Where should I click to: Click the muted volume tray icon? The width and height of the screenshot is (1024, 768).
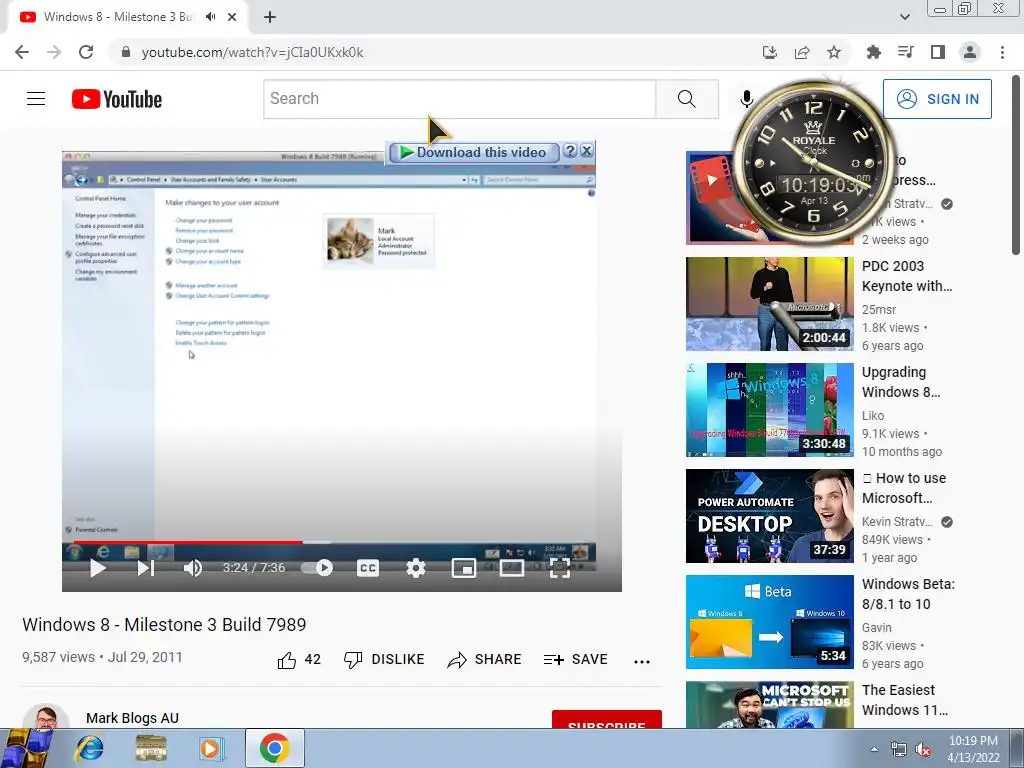[x=923, y=750]
